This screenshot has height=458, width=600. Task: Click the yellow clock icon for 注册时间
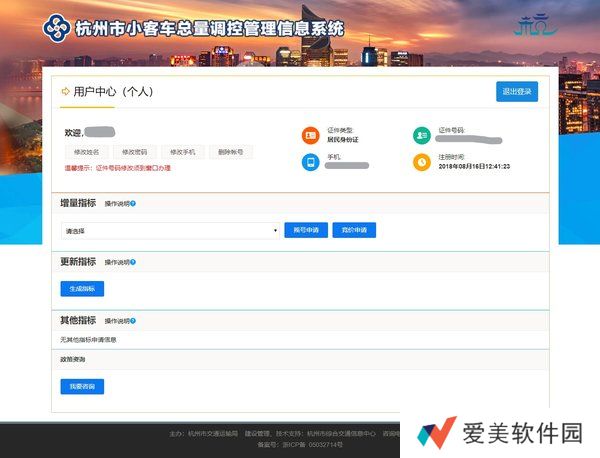[422, 162]
